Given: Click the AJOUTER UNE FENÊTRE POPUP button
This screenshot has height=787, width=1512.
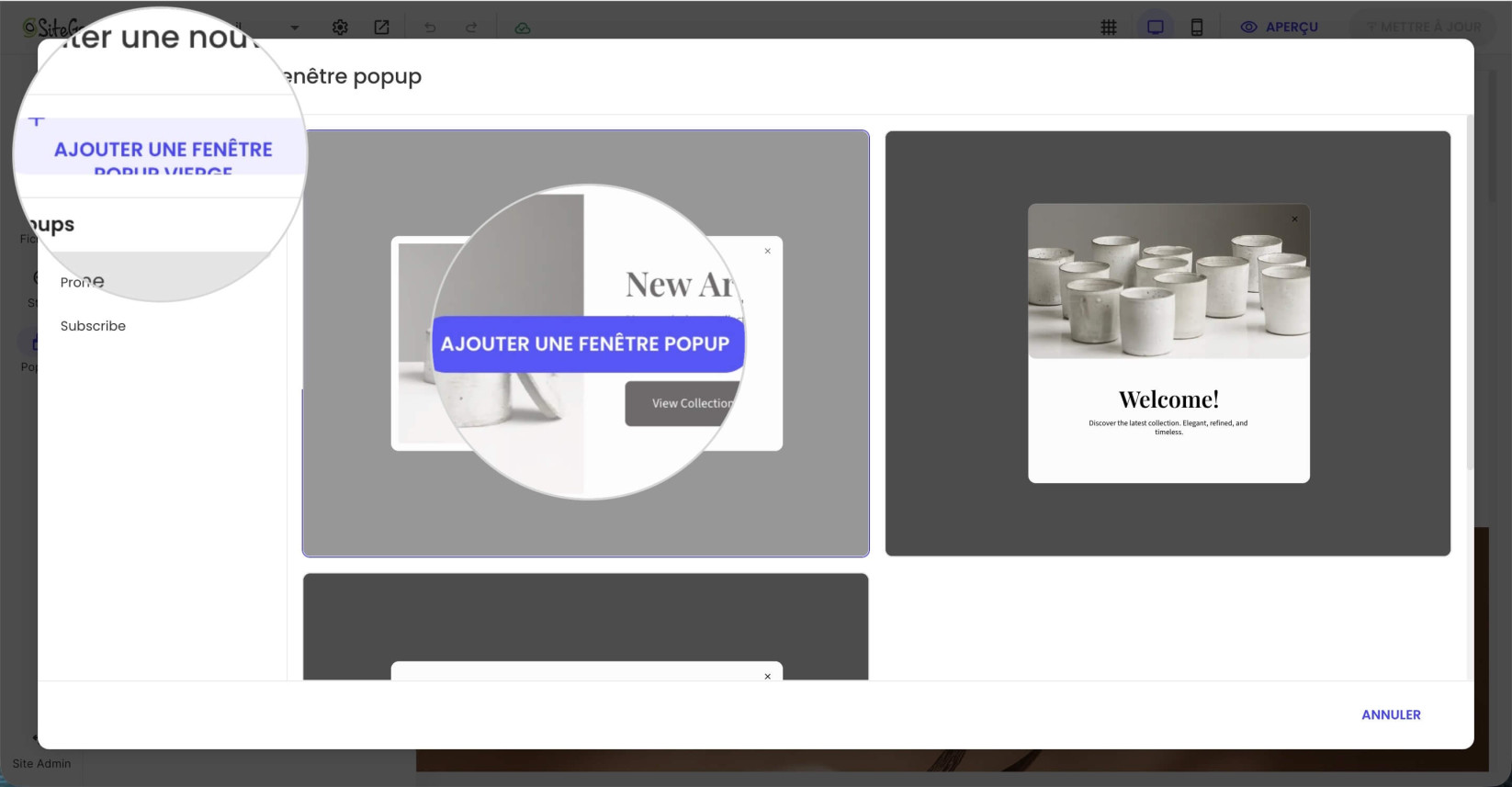Looking at the screenshot, I should click(x=588, y=343).
